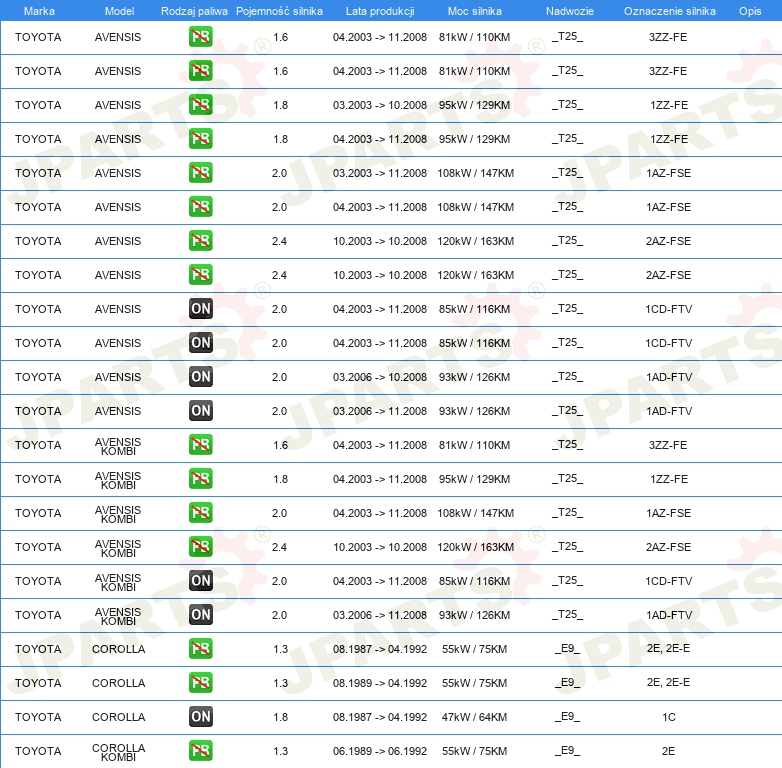Screen dimensions: 782x768
Task: Click the Opis column header
Action: click(750, 11)
